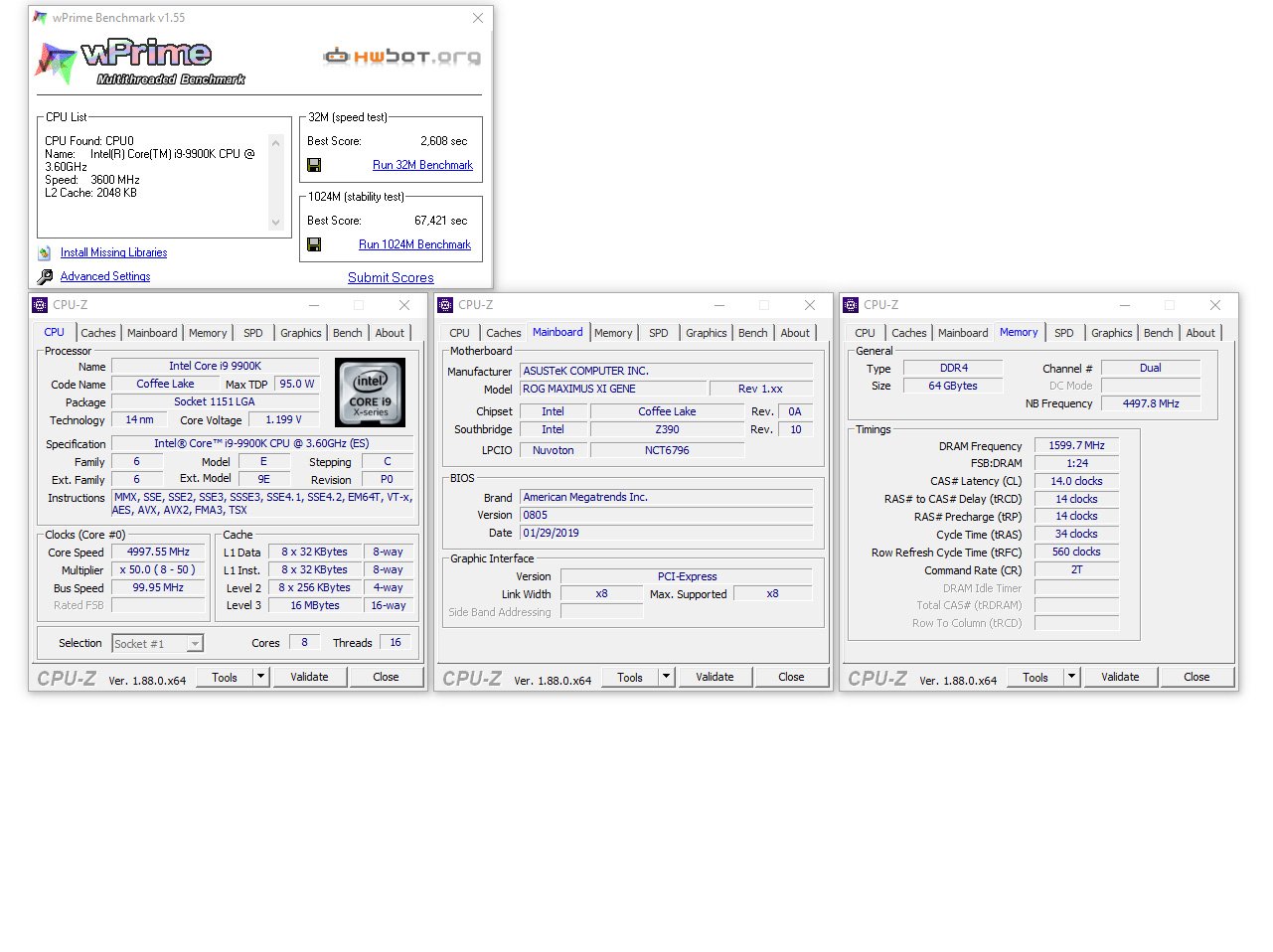The image size is (1273, 952).
Task: Click the save icon beside 32M best score
Action: click(314, 165)
